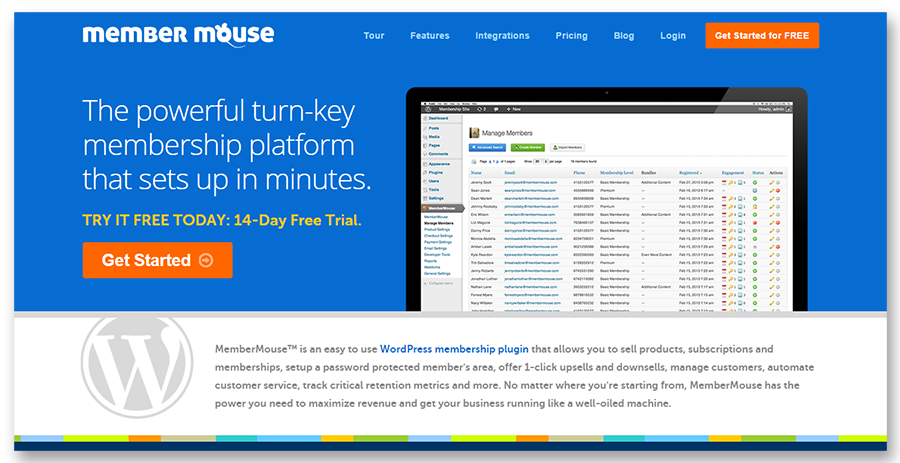Click the blue Advanced Search button
Viewport: 900px width, 463px height.
tap(487, 147)
